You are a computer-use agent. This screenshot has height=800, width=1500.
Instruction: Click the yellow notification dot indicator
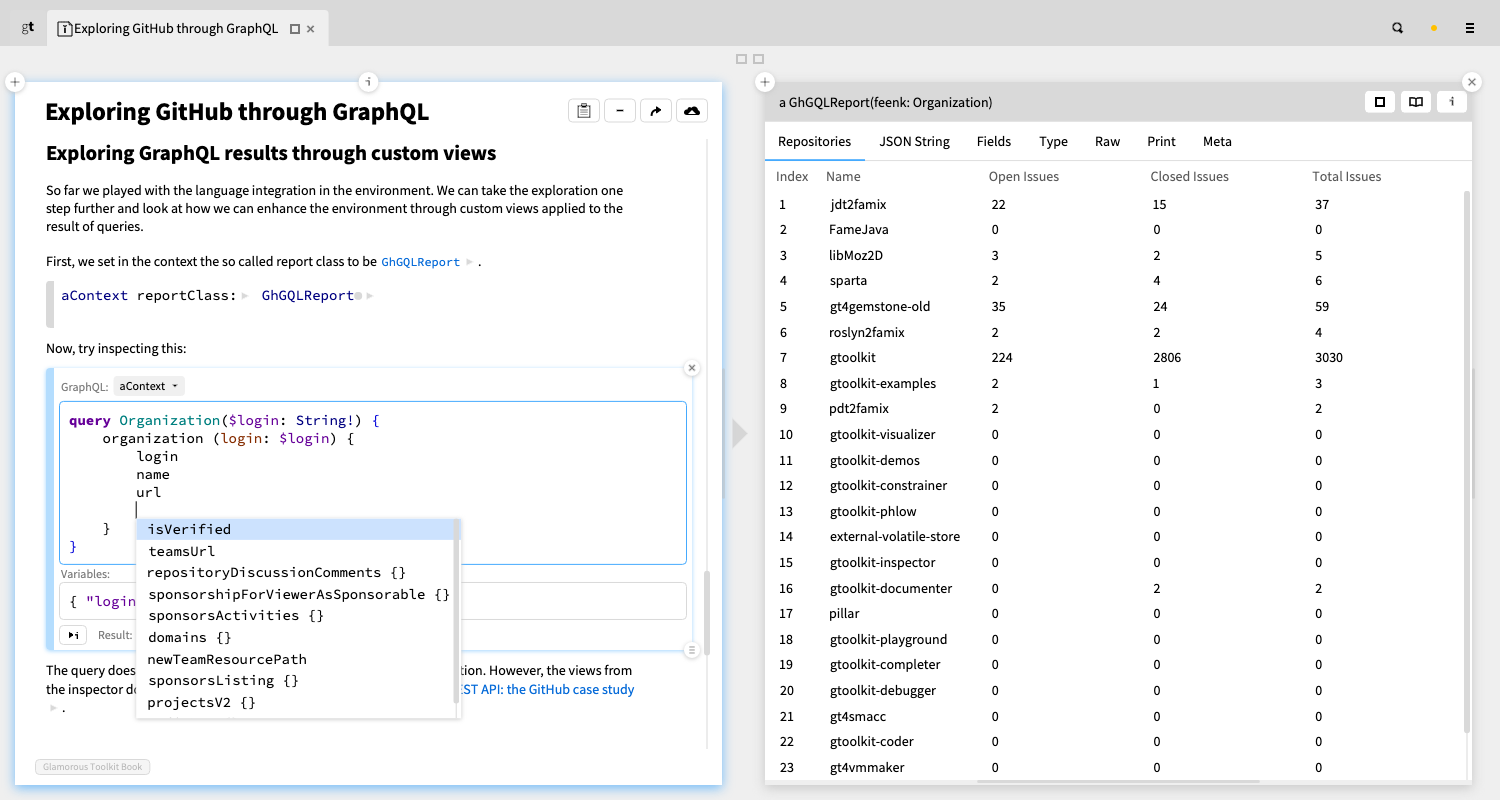tap(1434, 29)
